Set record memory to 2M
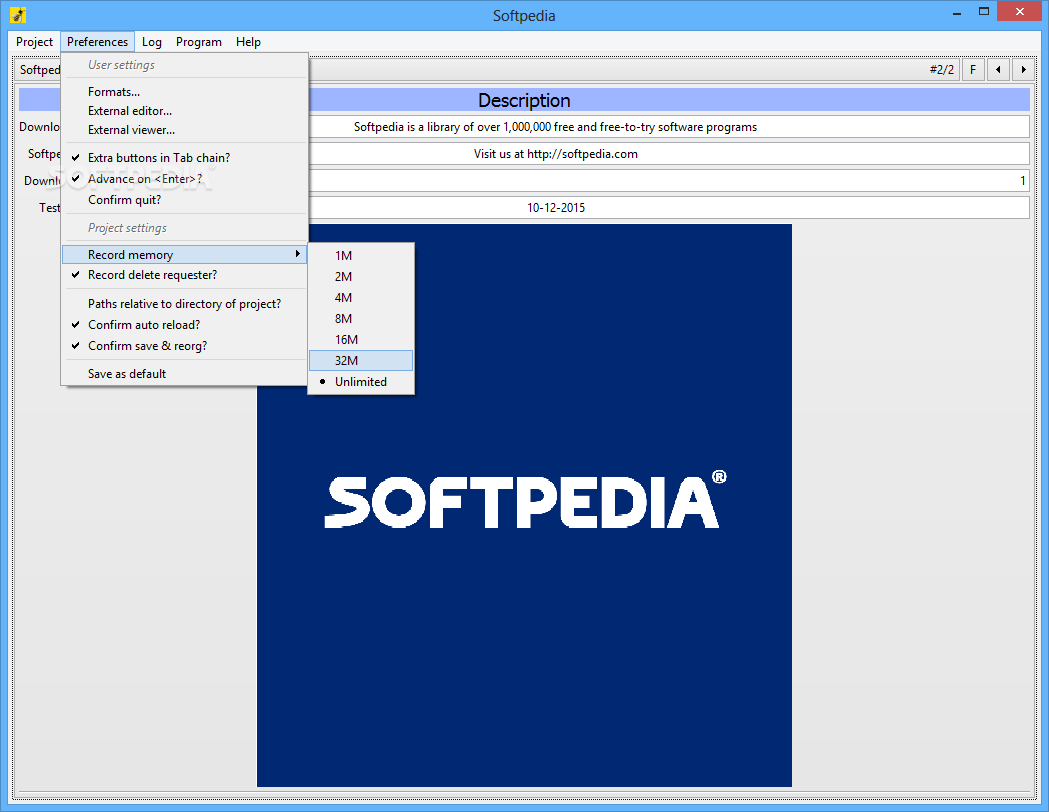Screen dimensions: 1049x812 361,276
